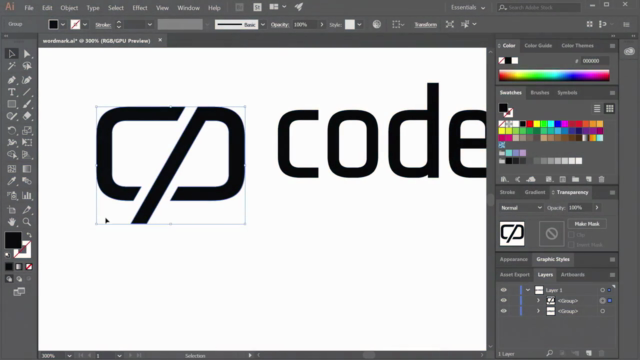
Task: Select the Free Transform tool
Action: (27, 142)
